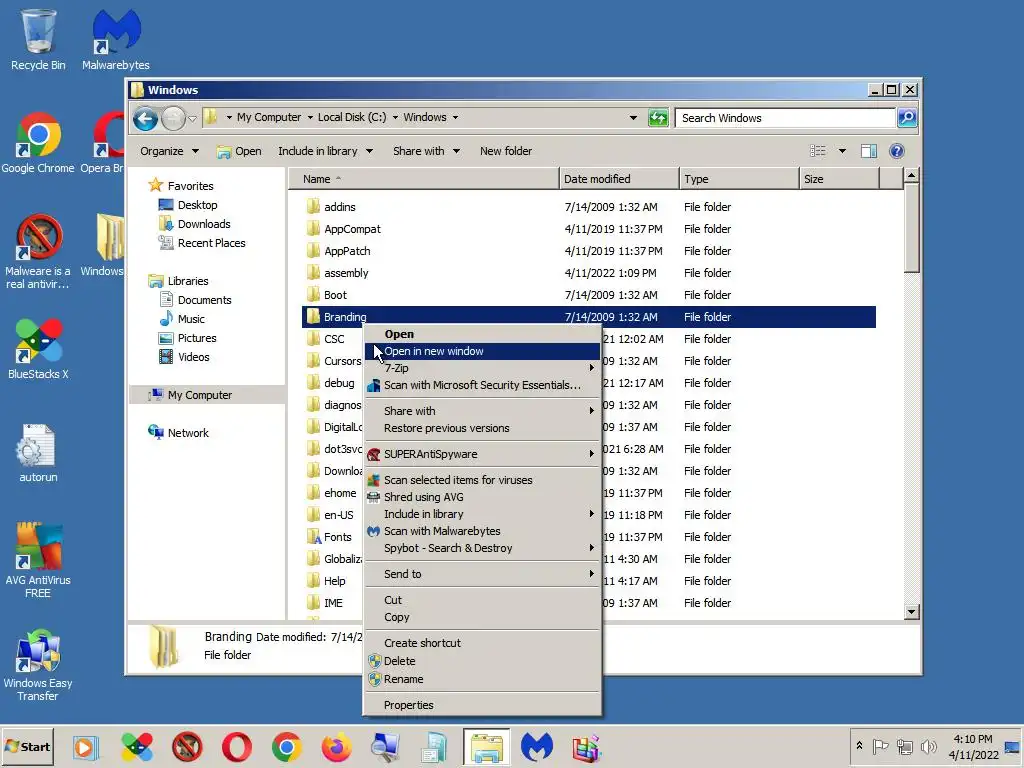The height and width of the screenshot is (768, 1024).
Task: Launch Malwarebytes from the desktop shortcut
Action: (x=116, y=39)
